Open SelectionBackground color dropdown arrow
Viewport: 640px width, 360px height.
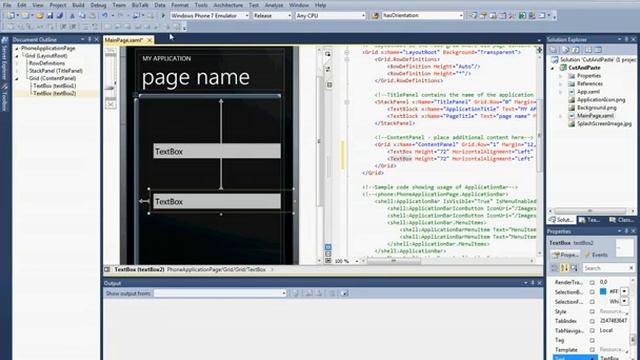pyautogui.click(x=624, y=291)
